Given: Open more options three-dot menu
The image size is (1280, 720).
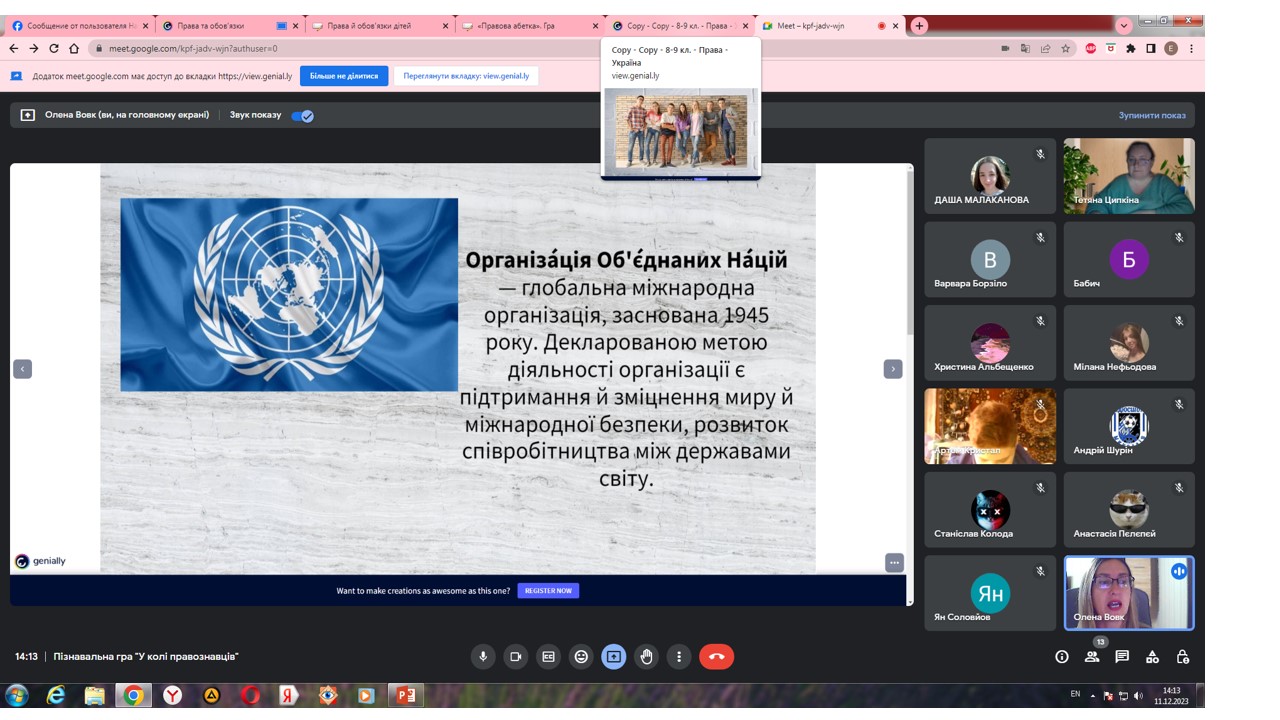Looking at the screenshot, I should click(x=679, y=657).
